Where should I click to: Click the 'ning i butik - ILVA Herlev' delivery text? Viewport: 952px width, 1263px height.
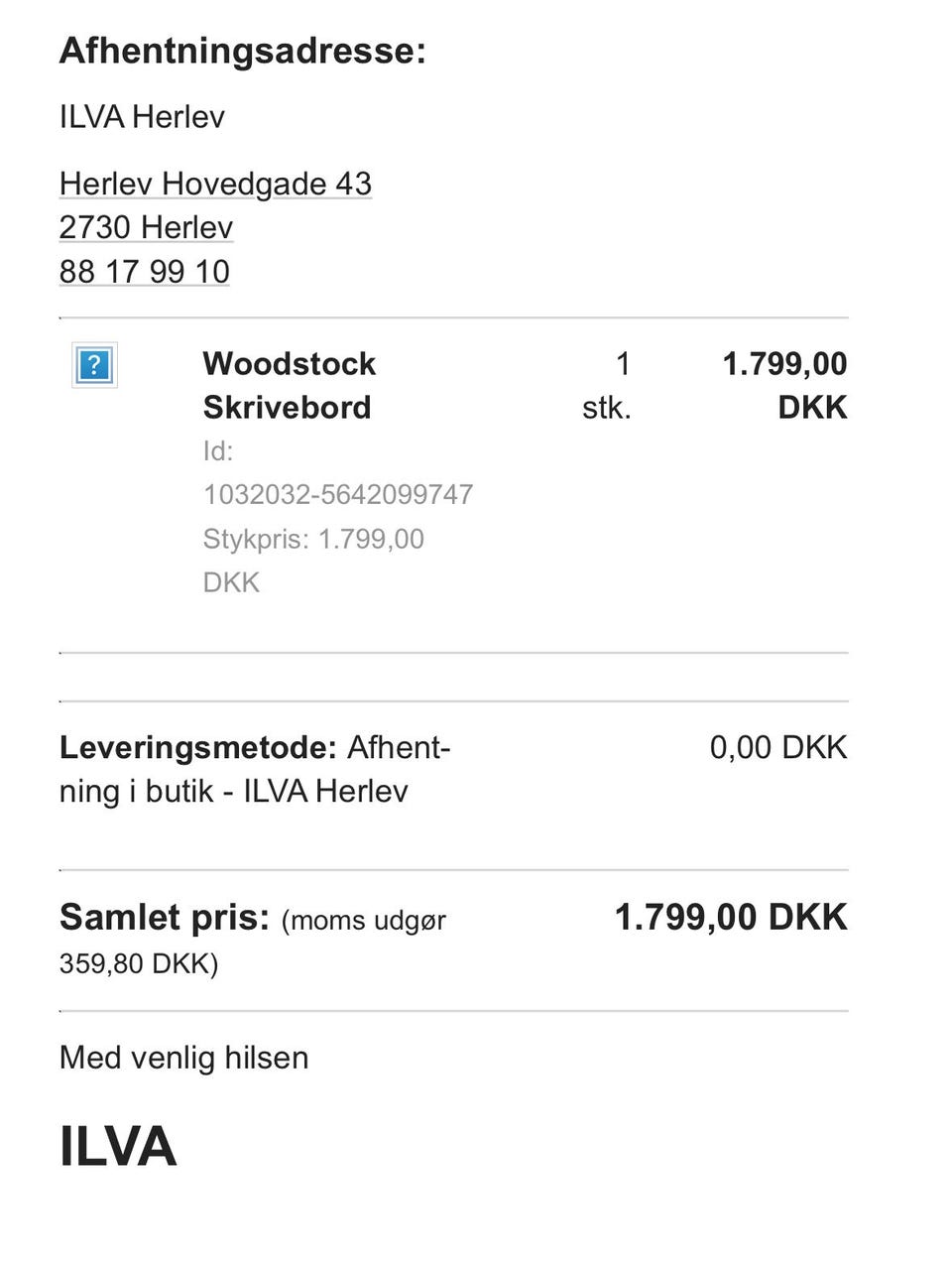point(234,792)
